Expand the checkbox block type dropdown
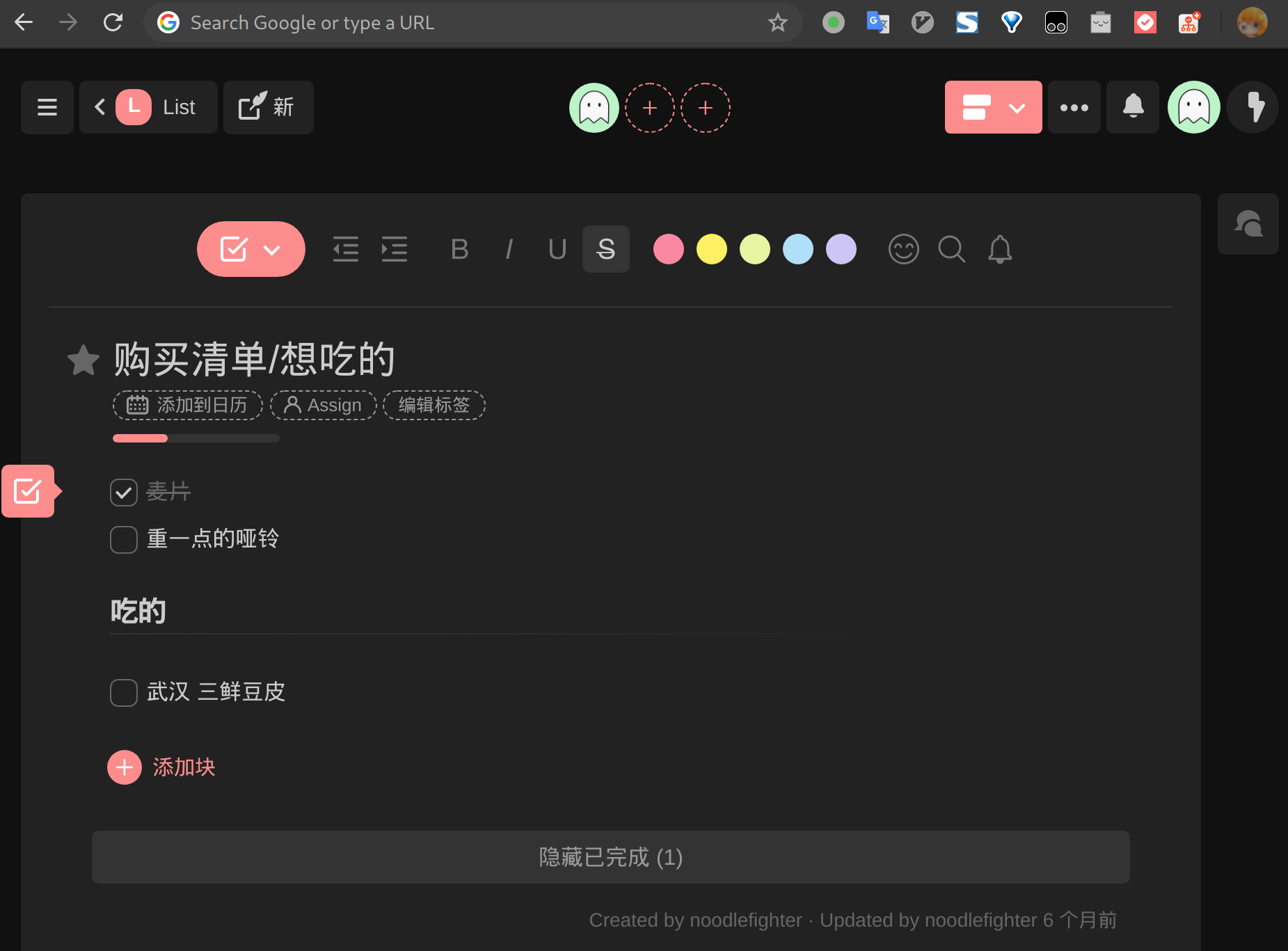The width and height of the screenshot is (1288, 951). pos(271,250)
